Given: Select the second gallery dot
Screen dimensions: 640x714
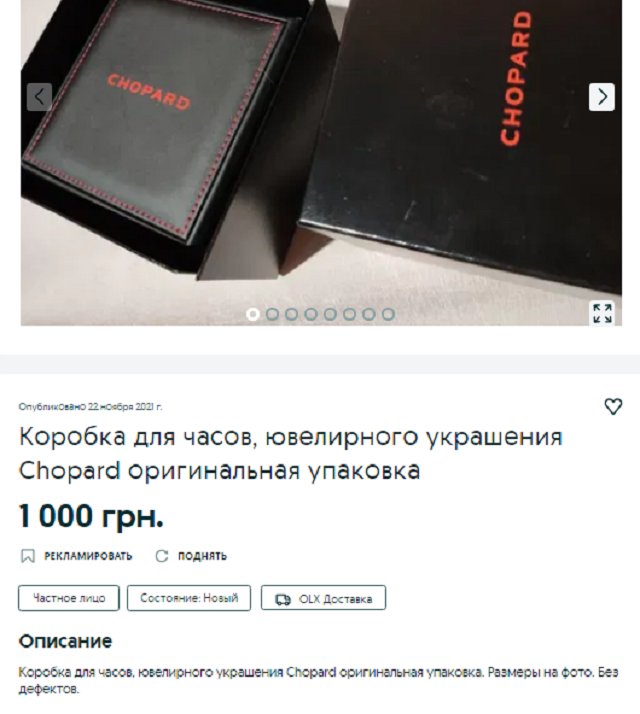Looking at the screenshot, I should [x=272, y=314].
